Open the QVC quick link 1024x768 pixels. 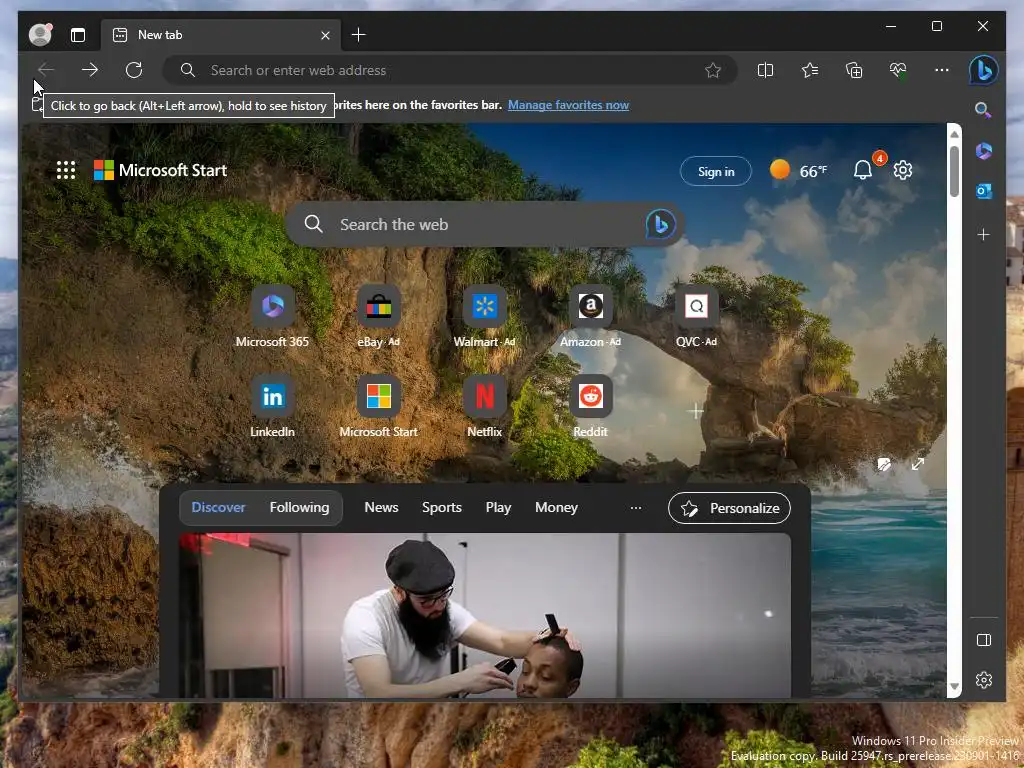[696, 317]
